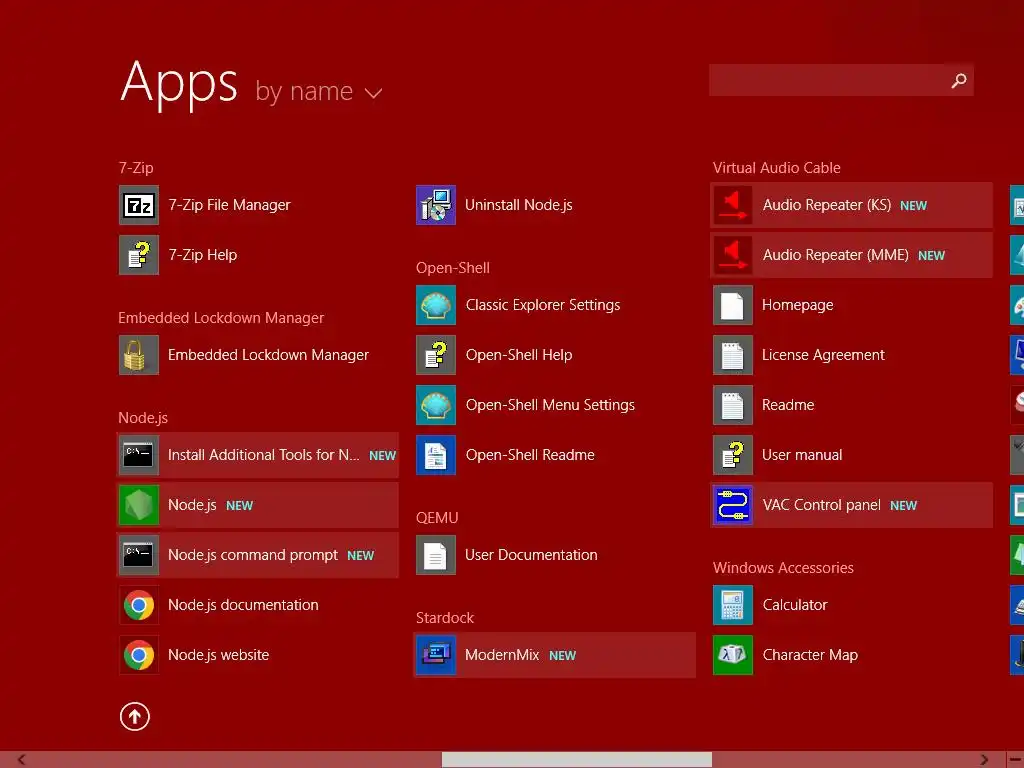Open the Open-Shell Readme document icon

[x=436, y=455]
